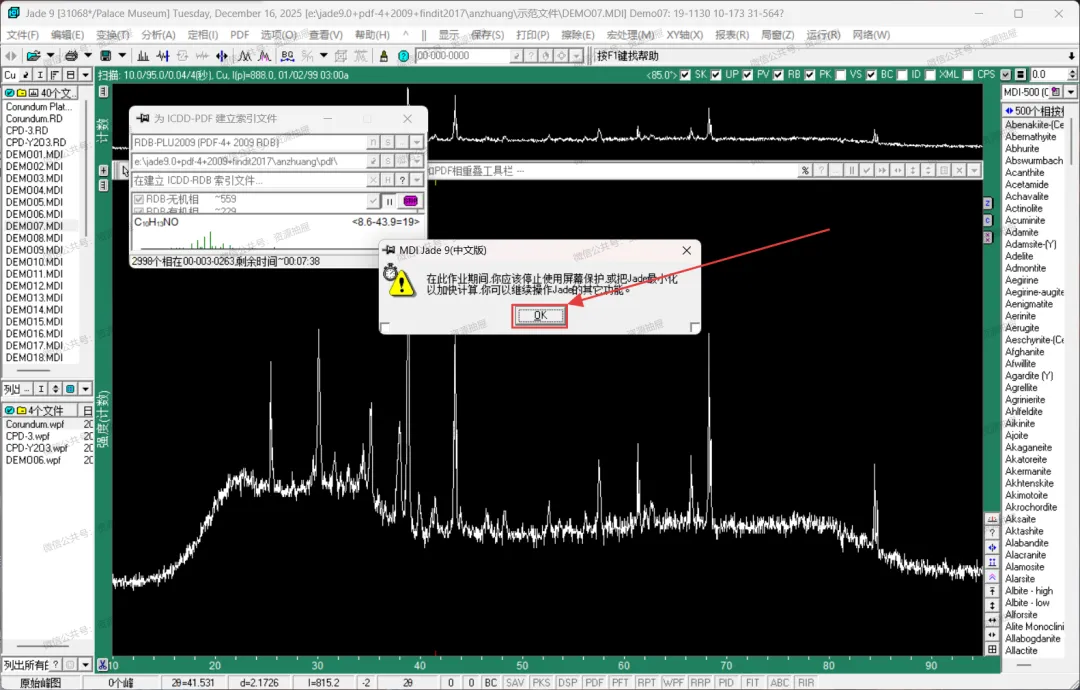Click the paintbrush icon in toolbar
The height and width of the screenshot is (690, 1080).
tap(384, 56)
